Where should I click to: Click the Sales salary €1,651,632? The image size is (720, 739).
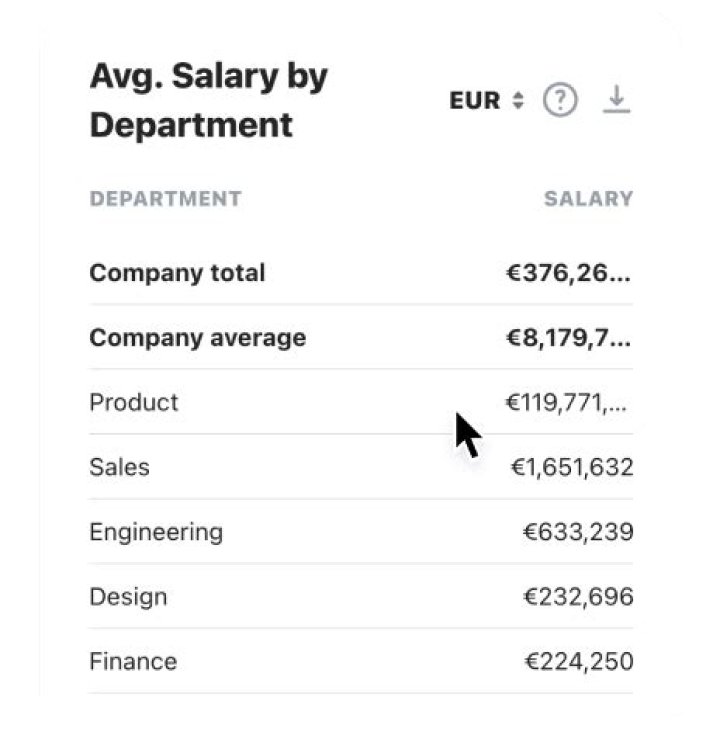(x=571, y=467)
